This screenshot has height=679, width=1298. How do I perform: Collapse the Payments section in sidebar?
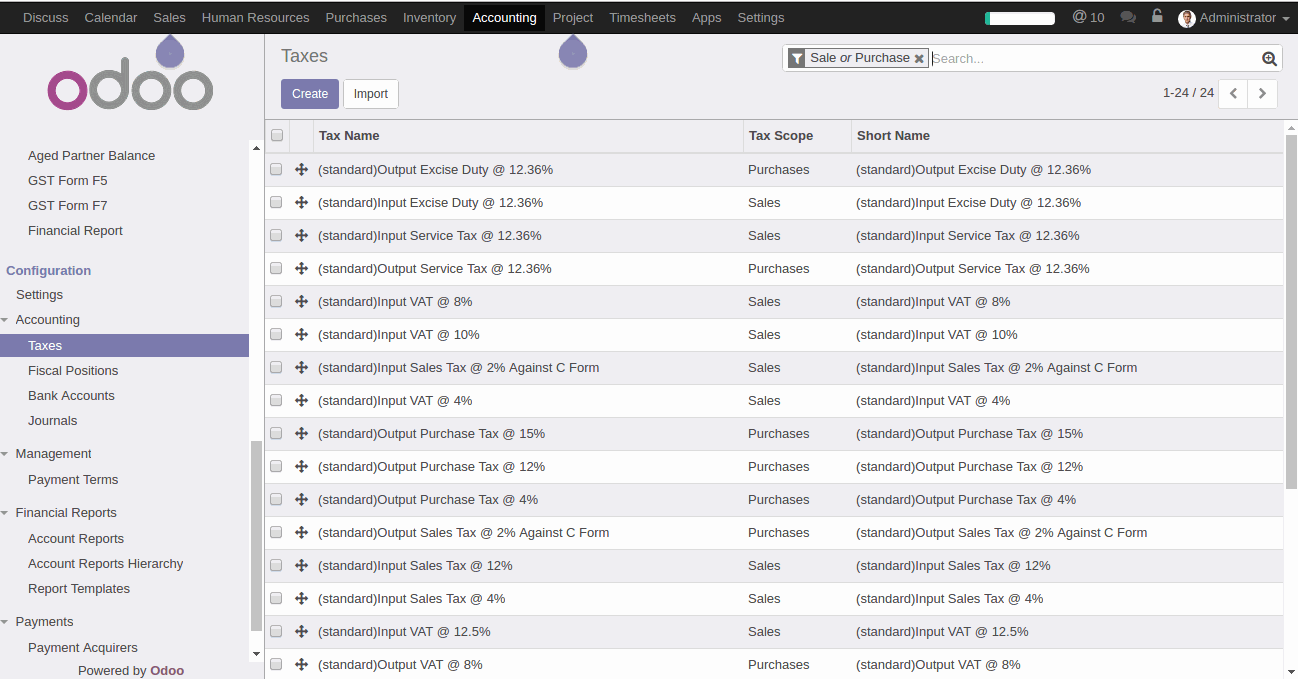(x=5, y=622)
